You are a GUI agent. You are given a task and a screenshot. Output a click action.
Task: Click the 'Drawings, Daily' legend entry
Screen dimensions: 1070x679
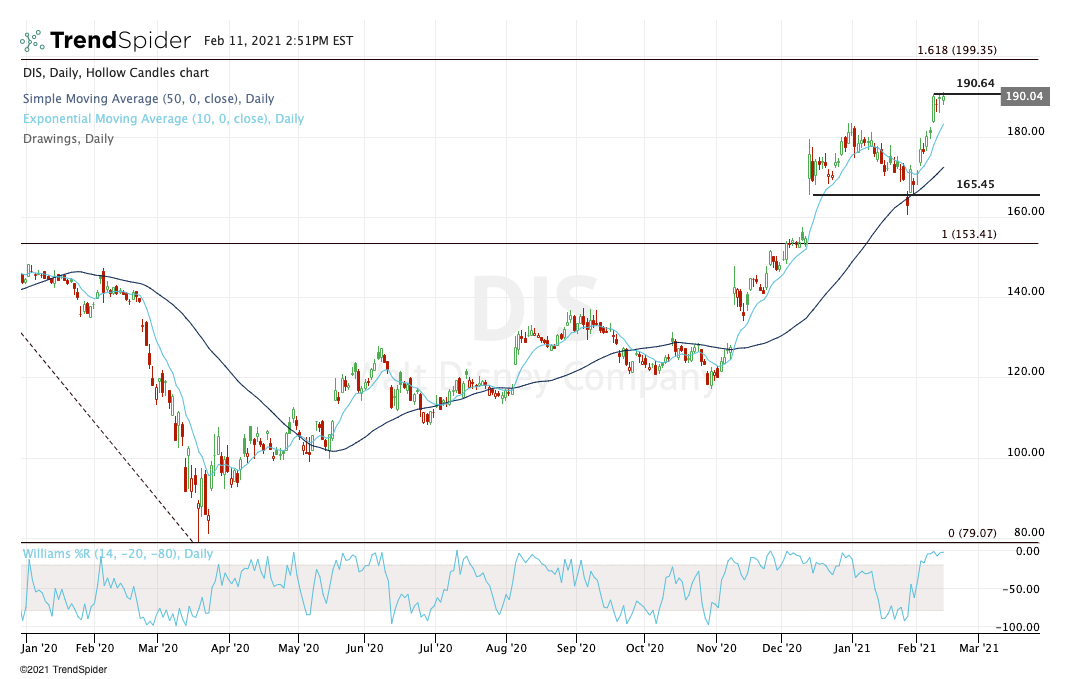(68, 139)
